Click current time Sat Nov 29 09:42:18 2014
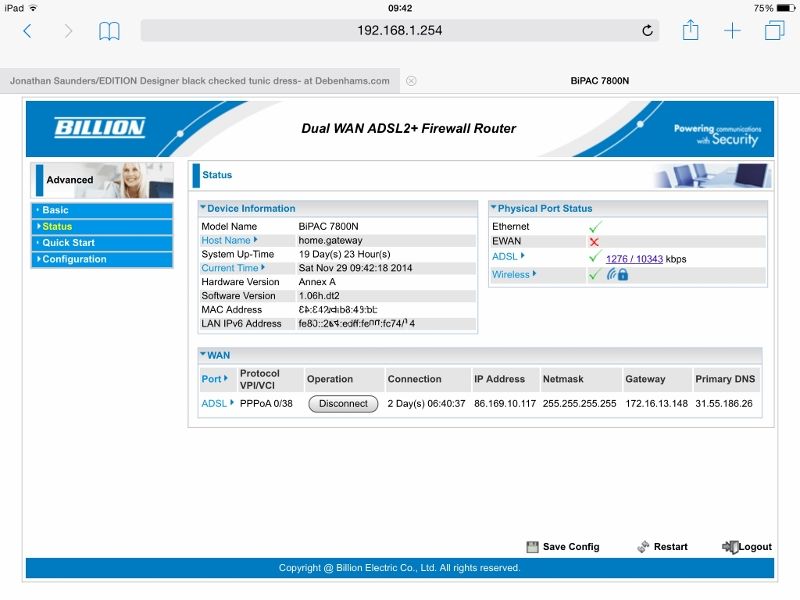The width and height of the screenshot is (800, 600). click(x=356, y=268)
